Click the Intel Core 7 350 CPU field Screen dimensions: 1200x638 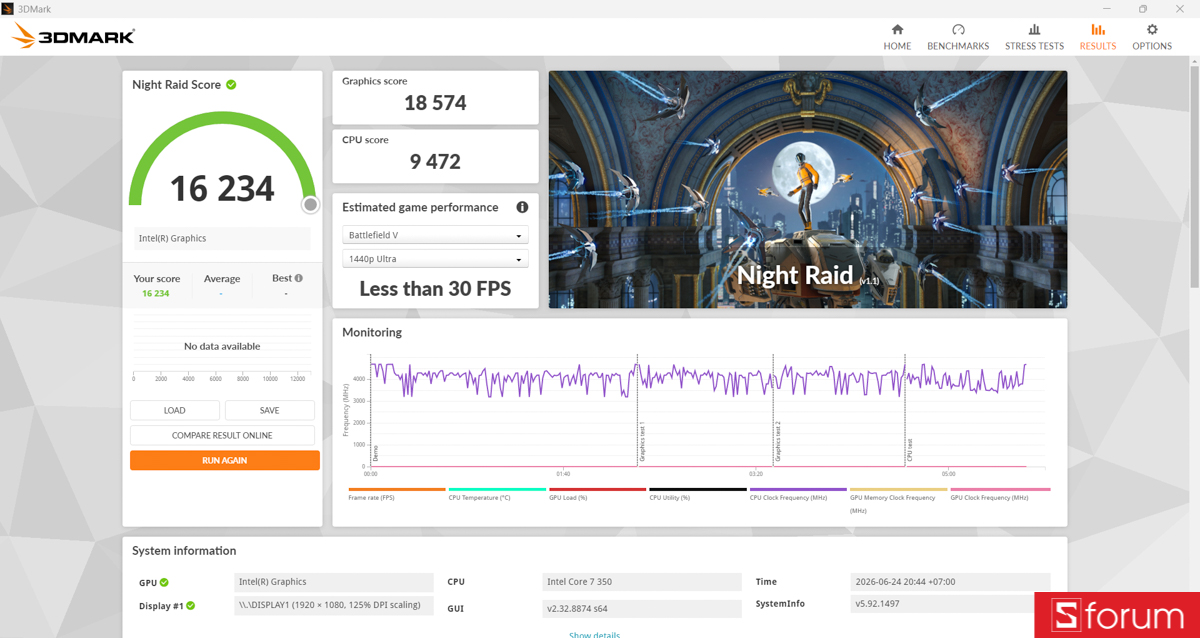pos(643,582)
